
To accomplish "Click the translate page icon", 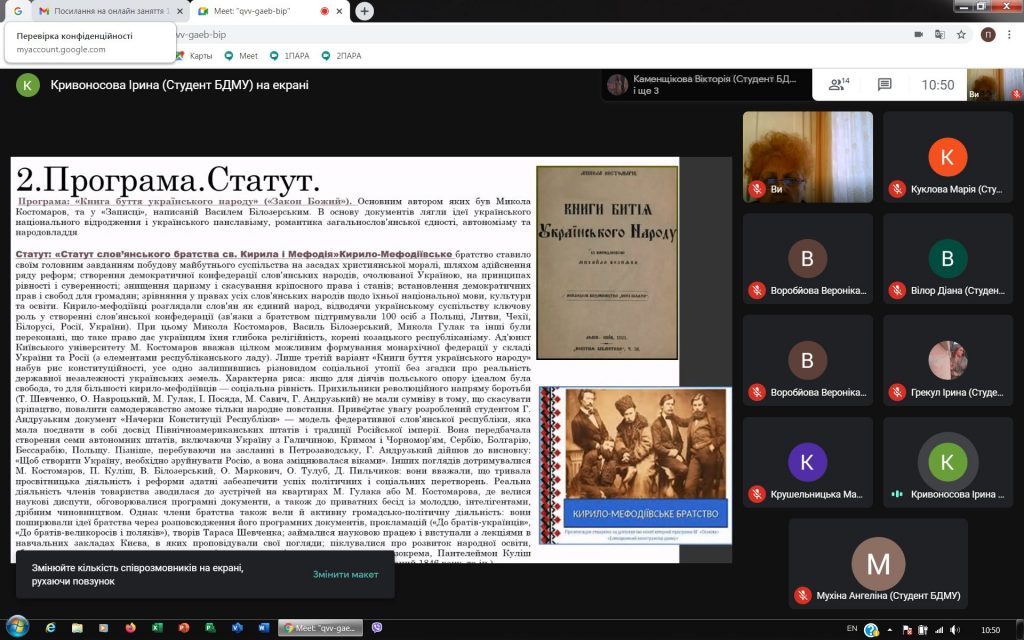I will pyautogui.click(x=940, y=34).
